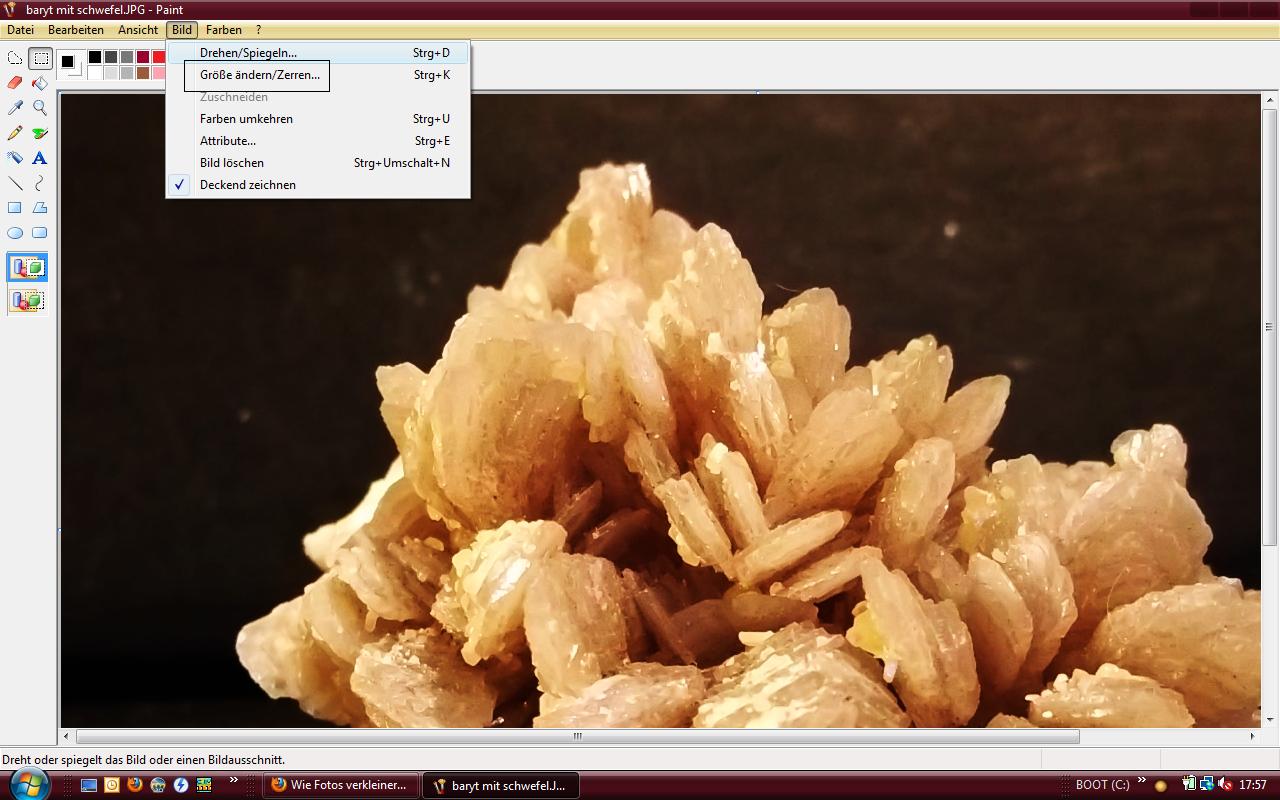Screen dimensions: 1280x800
Task: Switch to transparent selection mode option
Action: coord(27,300)
